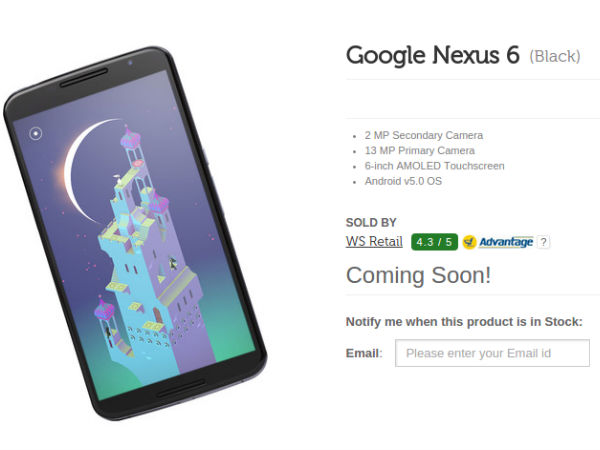Image resolution: width=600 pixels, height=450 pixels.
Task: Click the 6-inch AMOLED Touchscreen spec
Action: 434,166
